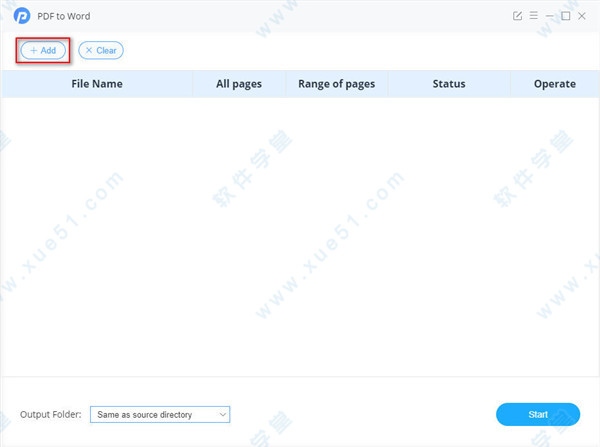Close the PDF to Word window
Screen dimensions: 600x447
[x=581, y=16]
